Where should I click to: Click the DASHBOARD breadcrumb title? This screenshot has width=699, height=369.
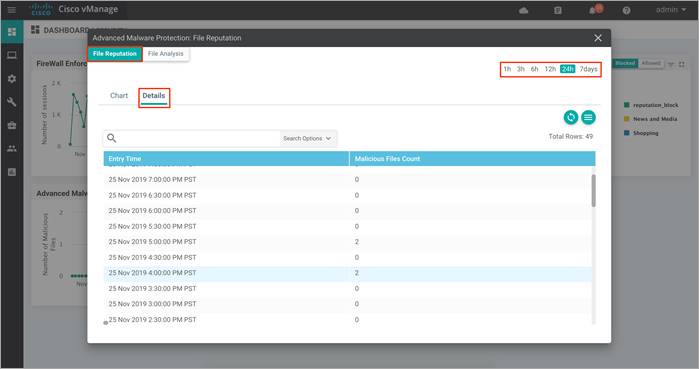66,30
